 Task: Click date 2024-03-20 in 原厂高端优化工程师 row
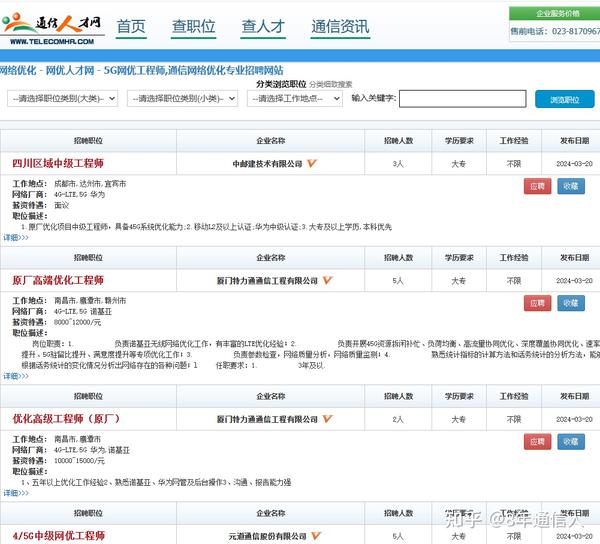574,281
